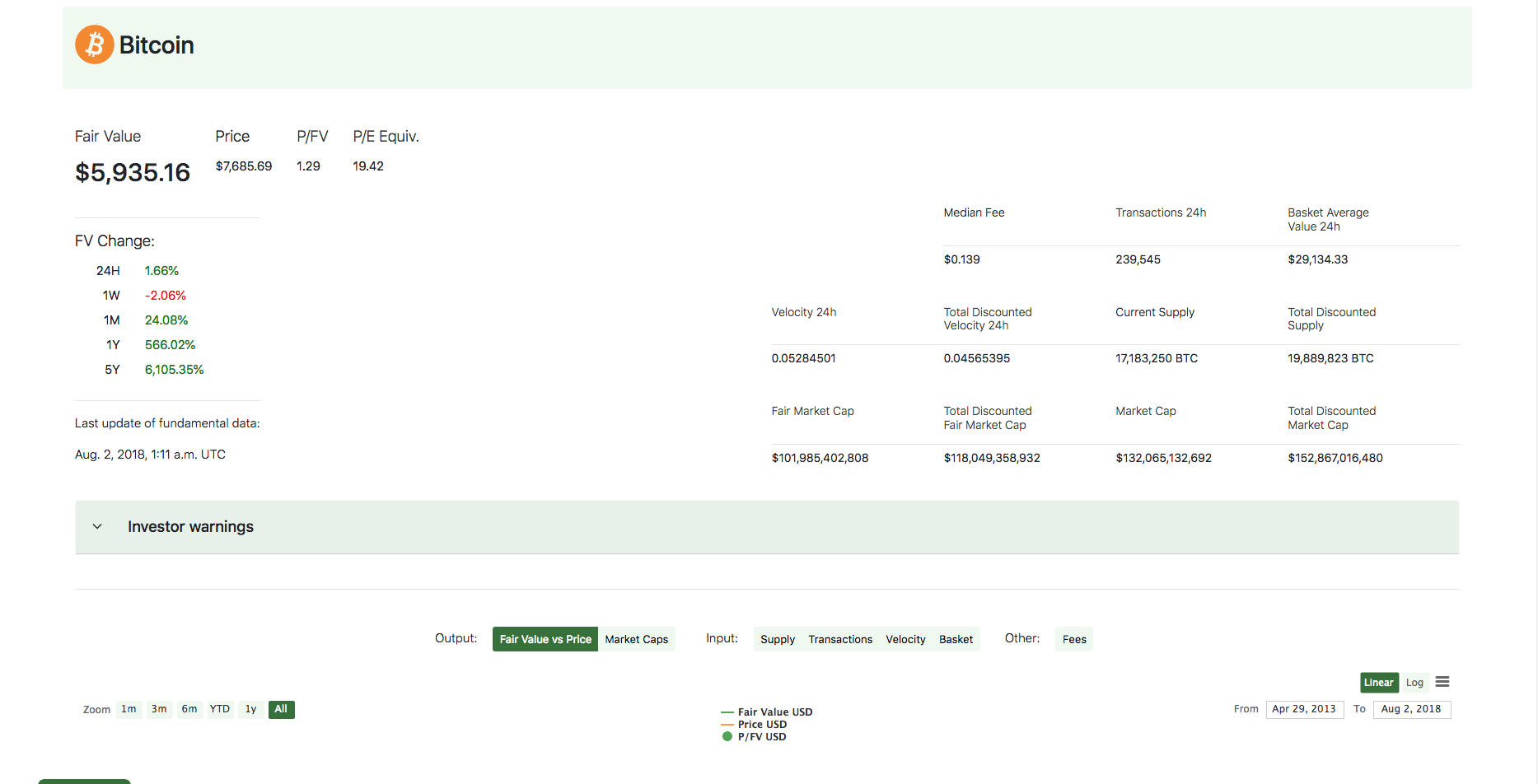Switch chart scale to Linear
Screen dimensions: 1538x784
coord(1379,683)
